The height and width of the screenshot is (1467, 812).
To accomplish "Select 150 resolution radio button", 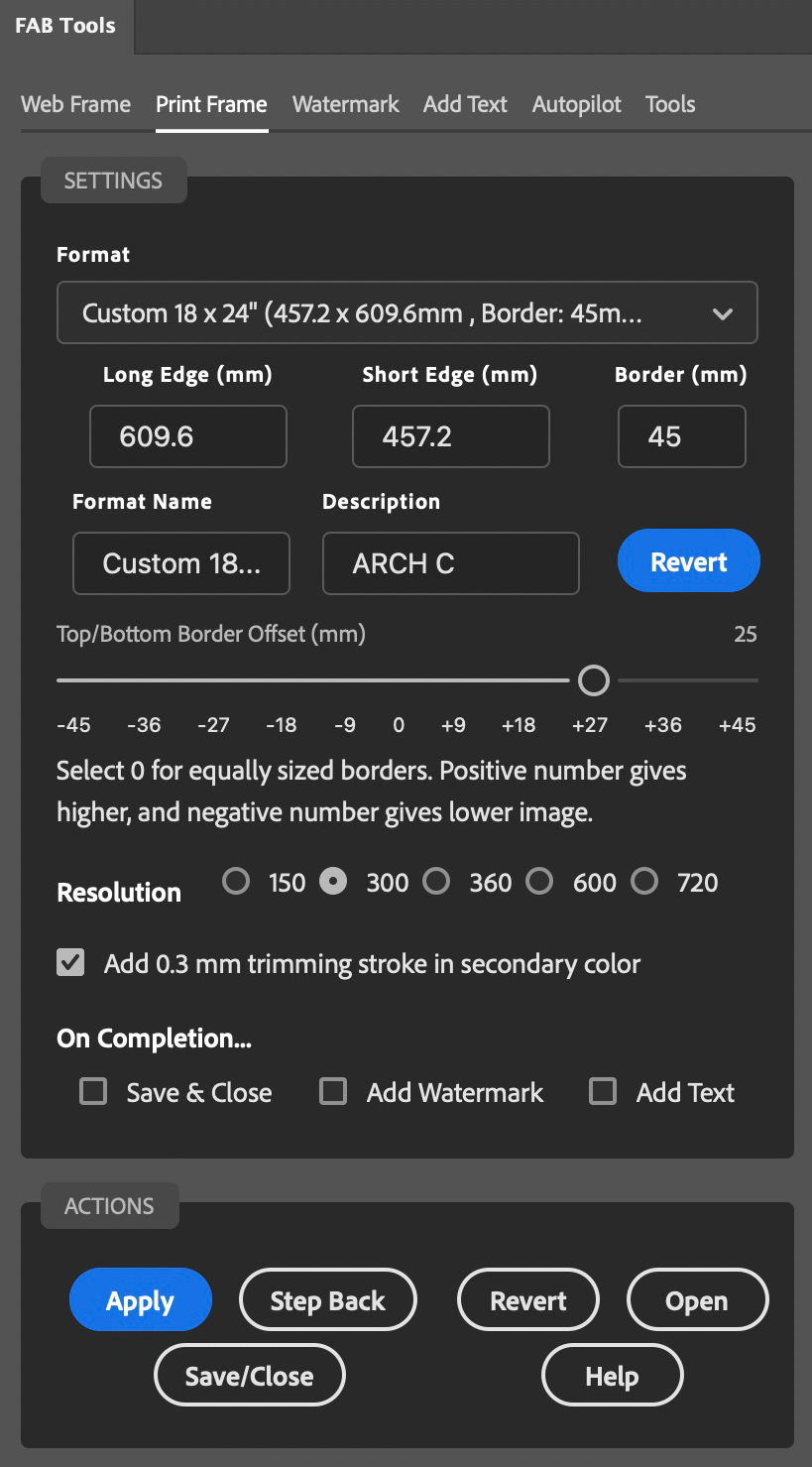I will (x=236, y=882).
